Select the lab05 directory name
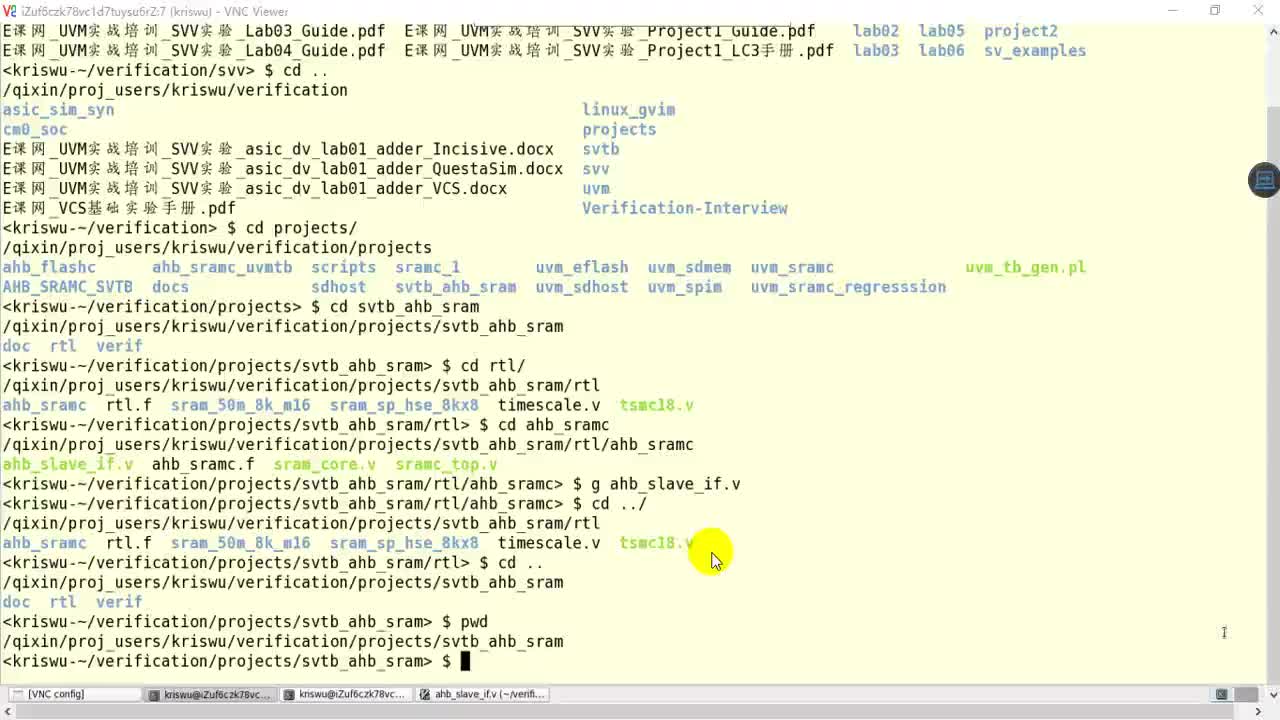Screen dimensions: 1280x720 942,31
